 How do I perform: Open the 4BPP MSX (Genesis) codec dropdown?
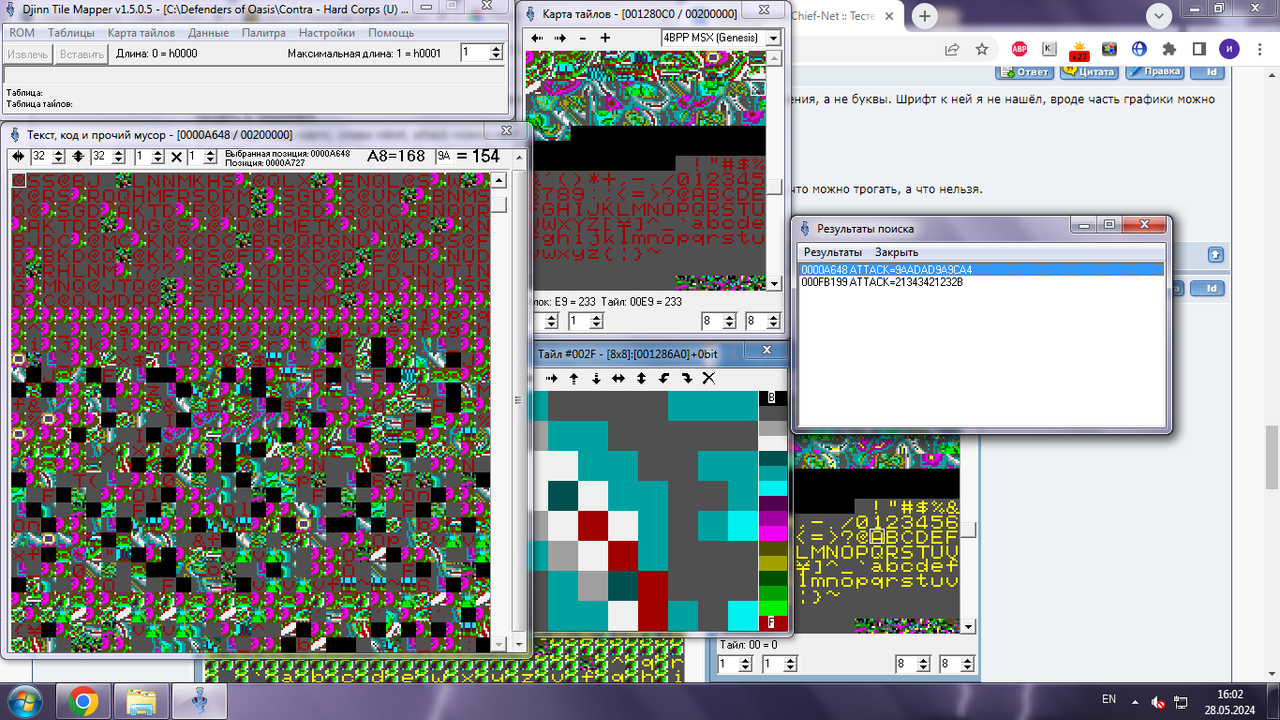773,38
